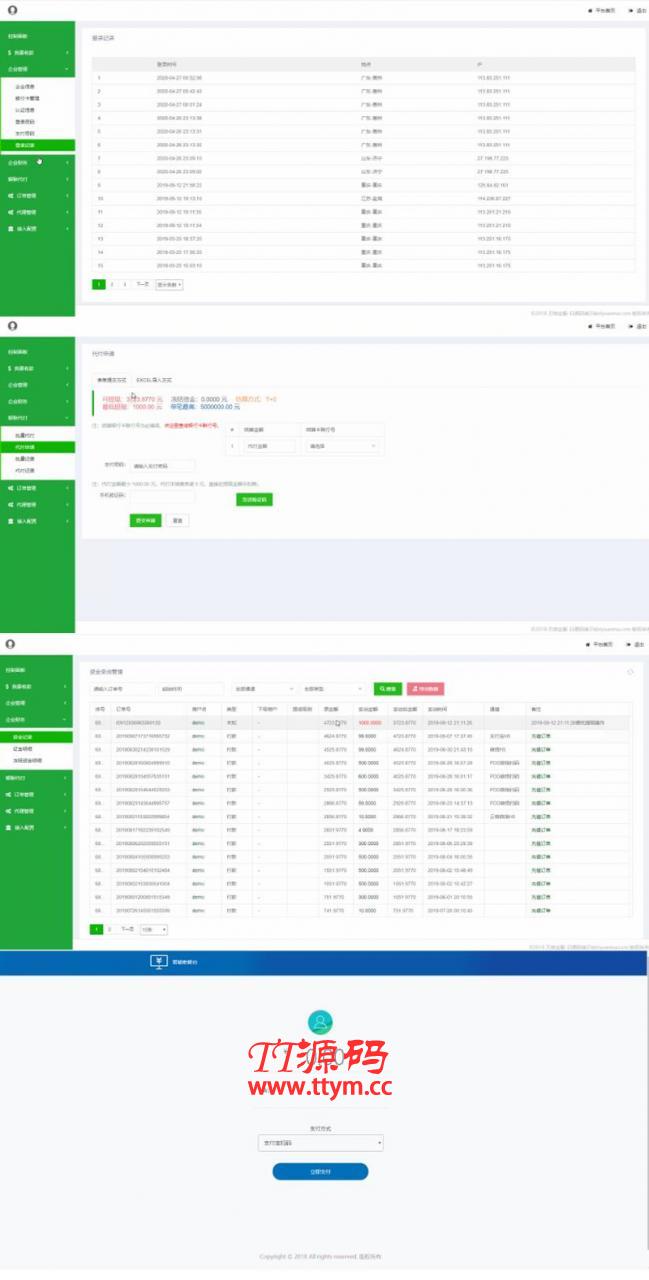Open 平台首页 in the 代付申请 screen header
Screen dimensions: 649x1280
602,326
